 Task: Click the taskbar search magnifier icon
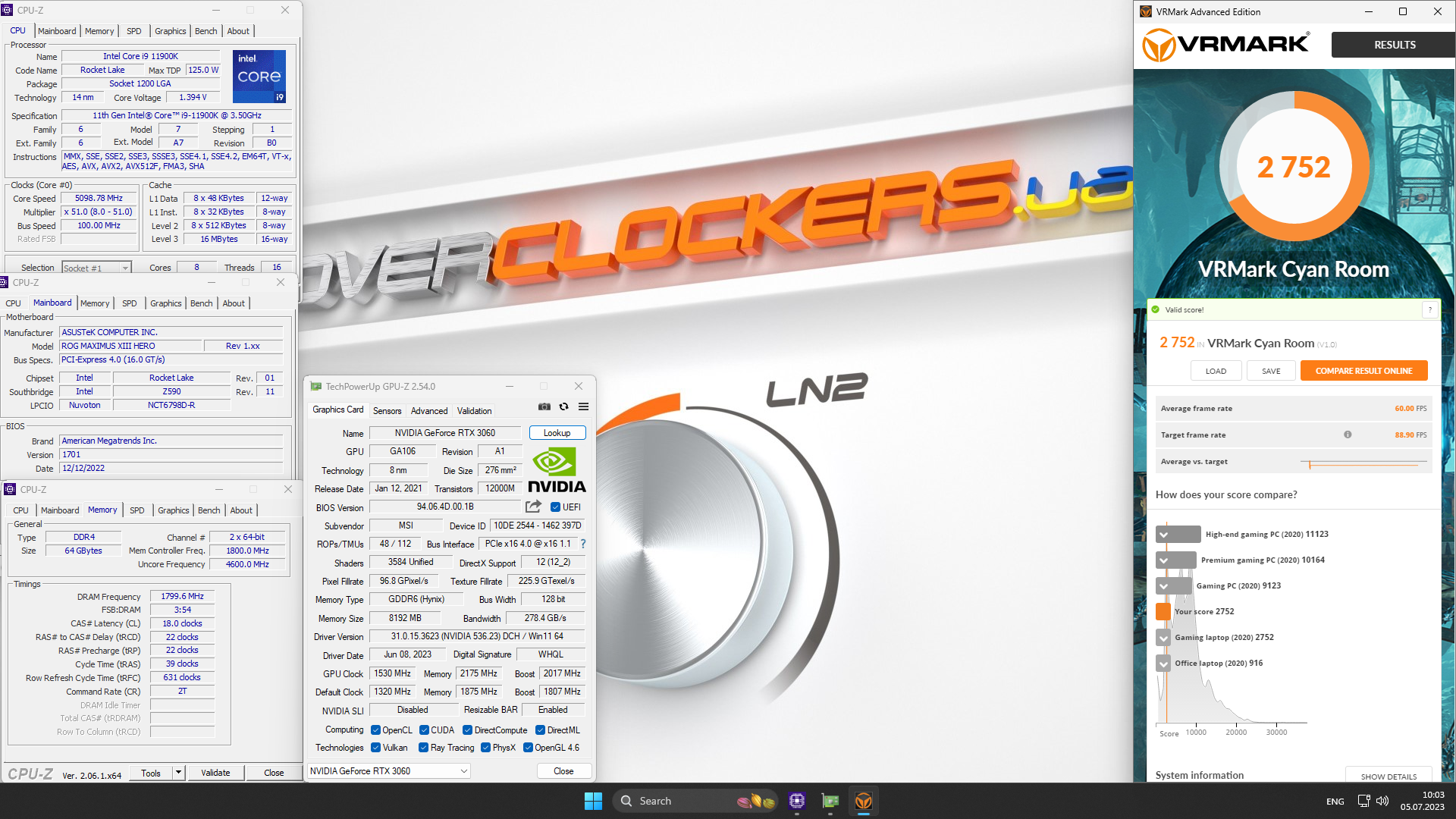(x=626, y=801)
